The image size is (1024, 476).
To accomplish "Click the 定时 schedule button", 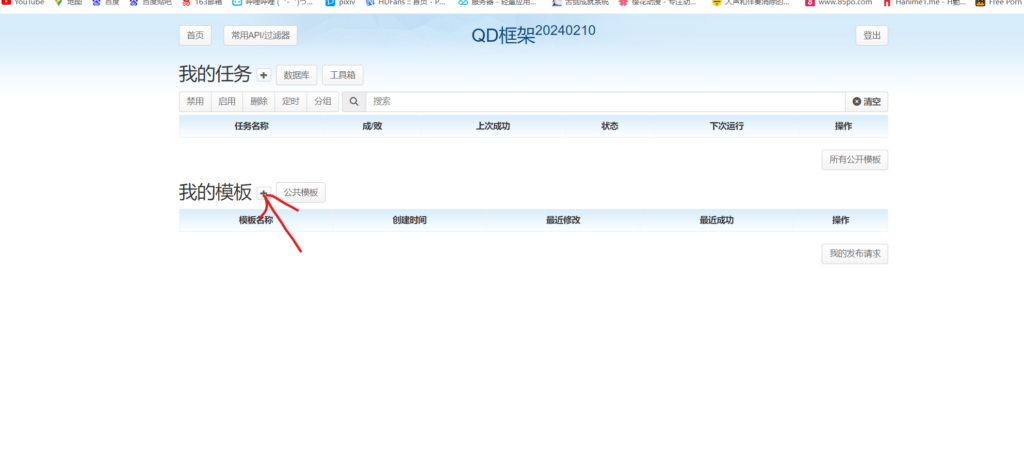I will pyautogui.click(x=291, y=102).
